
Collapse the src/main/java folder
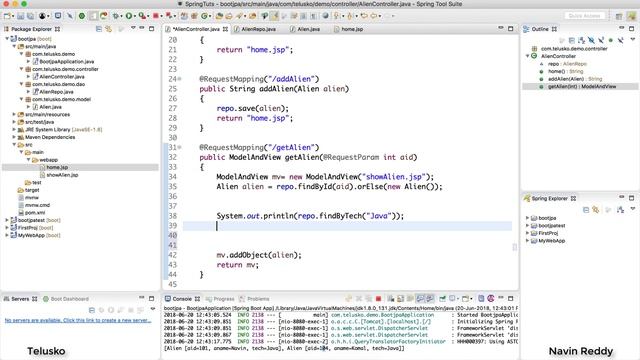click(x=14, y=46)
